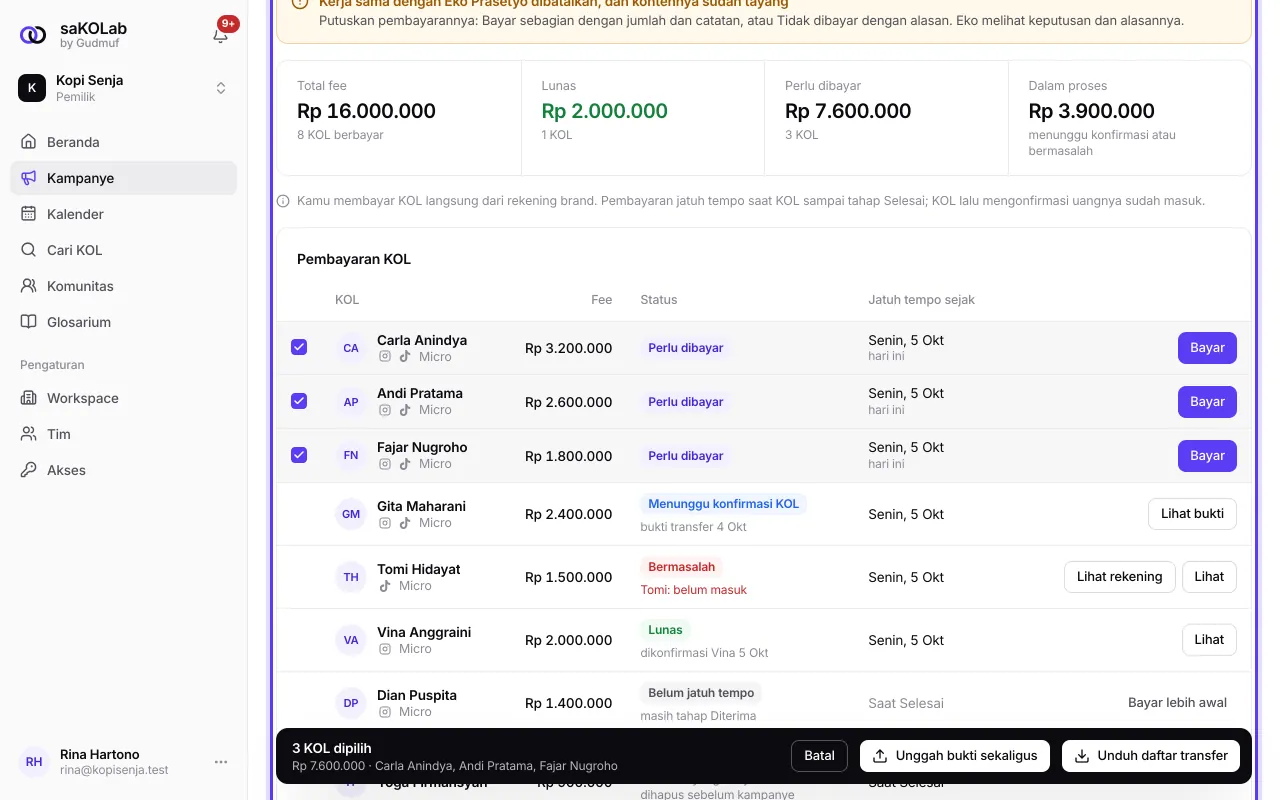Uncheck Carla Anindya's row checkbox
1280x800 pixels.
click(299, 347)
